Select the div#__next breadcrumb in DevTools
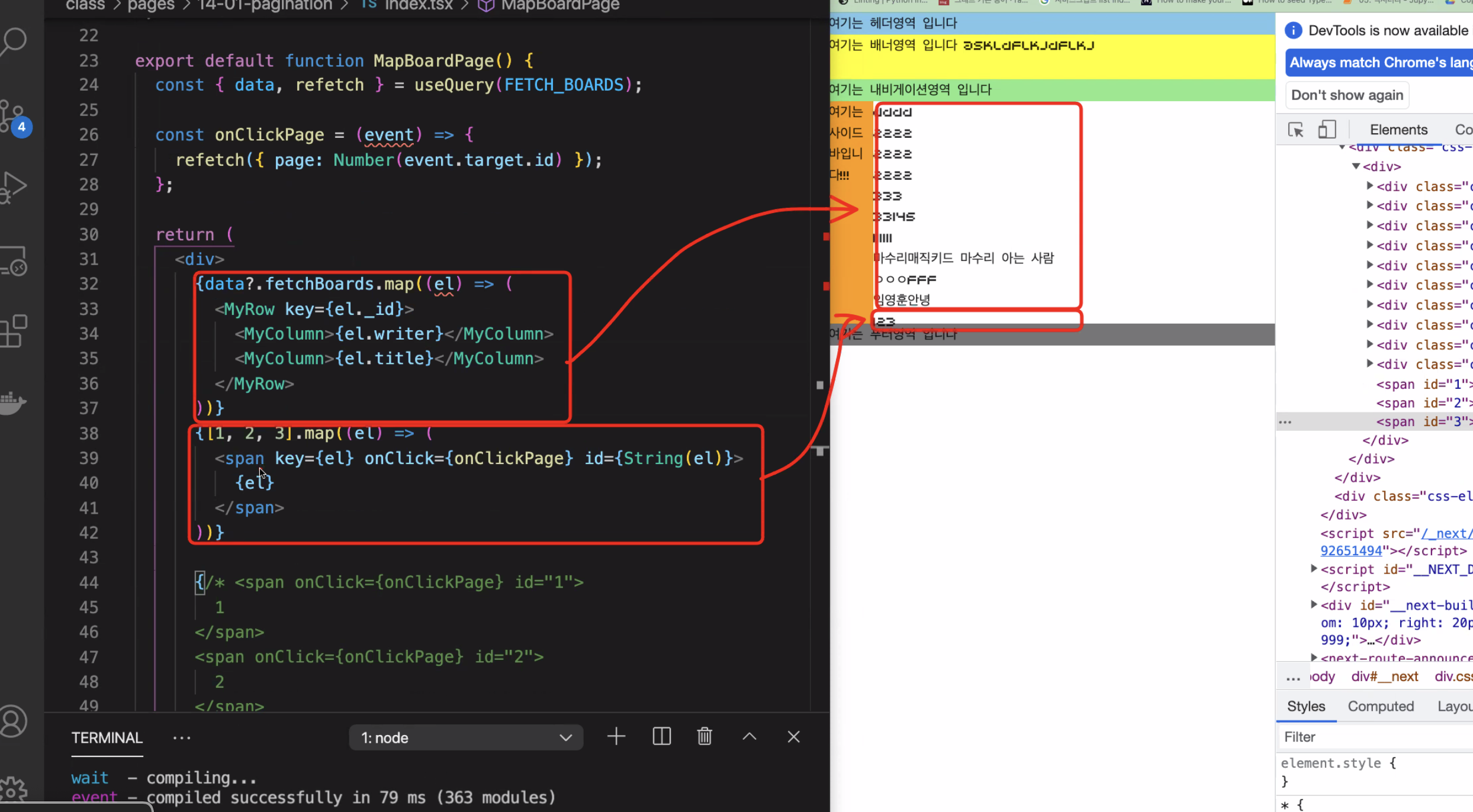 [x=1385, y=676]
